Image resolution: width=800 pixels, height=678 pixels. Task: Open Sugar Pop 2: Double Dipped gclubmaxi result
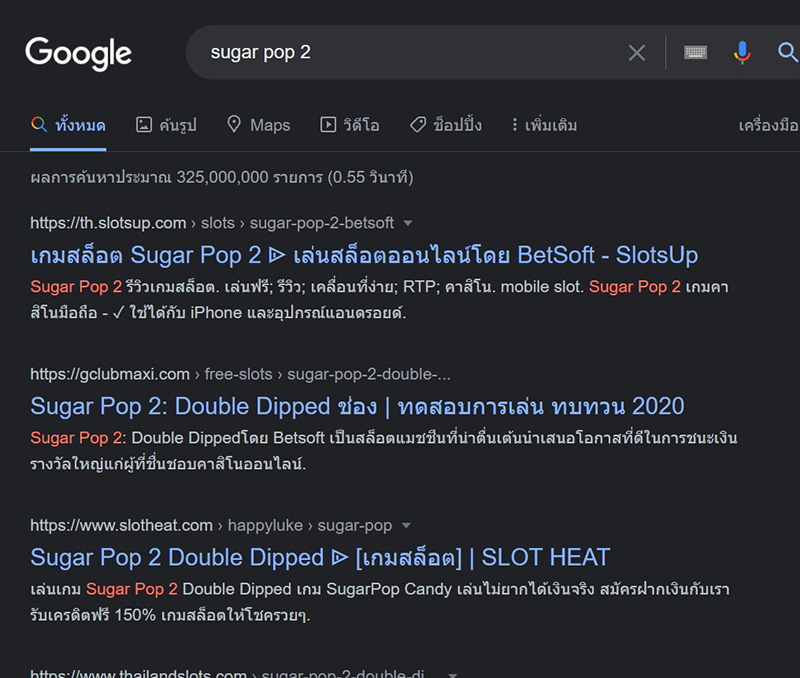357,406
